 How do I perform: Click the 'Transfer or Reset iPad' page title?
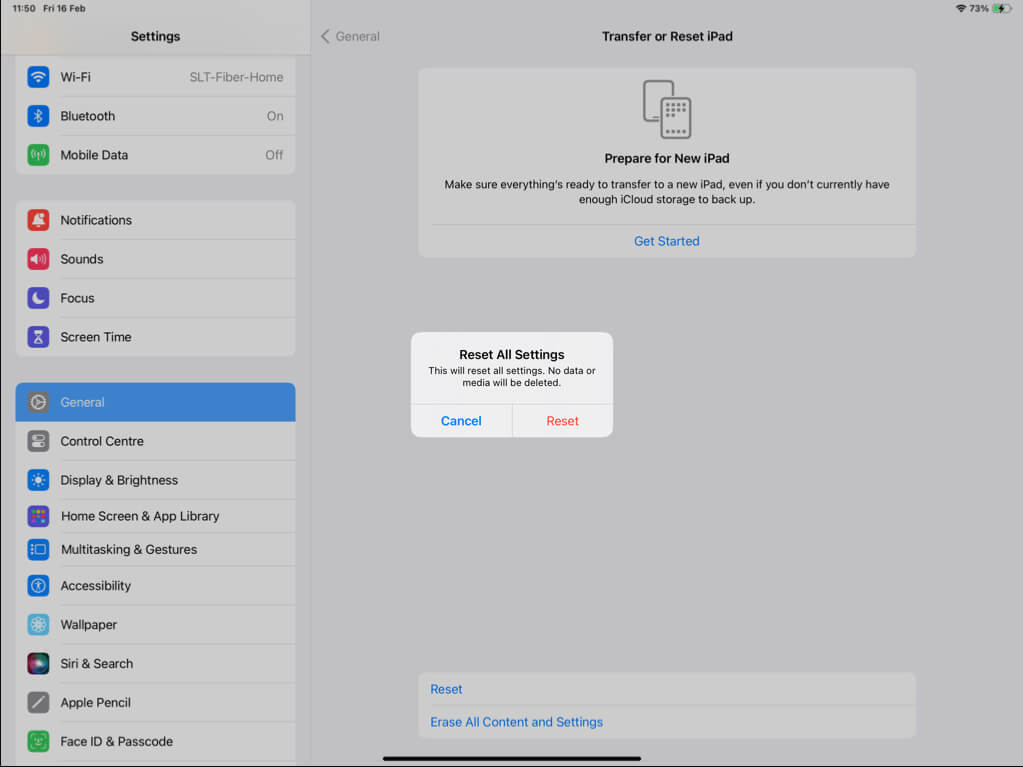tap(667, 37)
